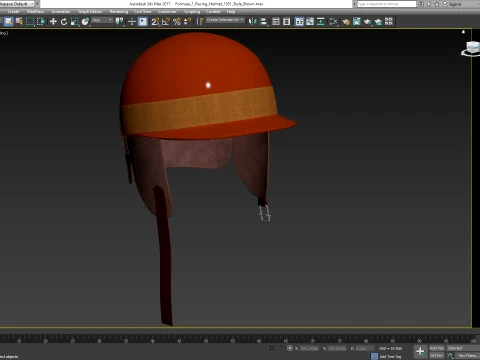Toggle Window/Crossing selection mode
Screen dimensions: 480x360
pos(41,22)
